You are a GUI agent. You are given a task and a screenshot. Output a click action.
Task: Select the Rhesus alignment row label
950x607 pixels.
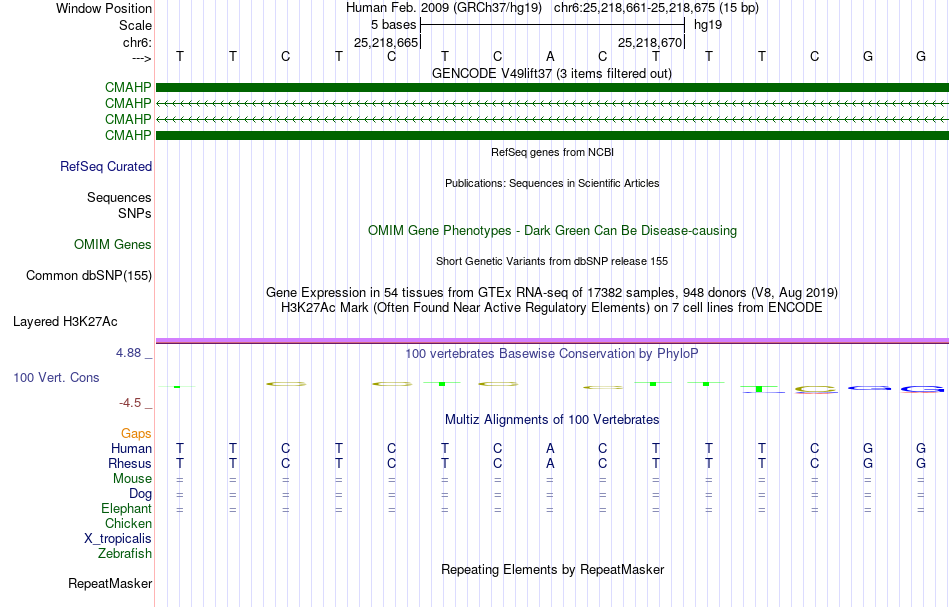coord(130,463)
